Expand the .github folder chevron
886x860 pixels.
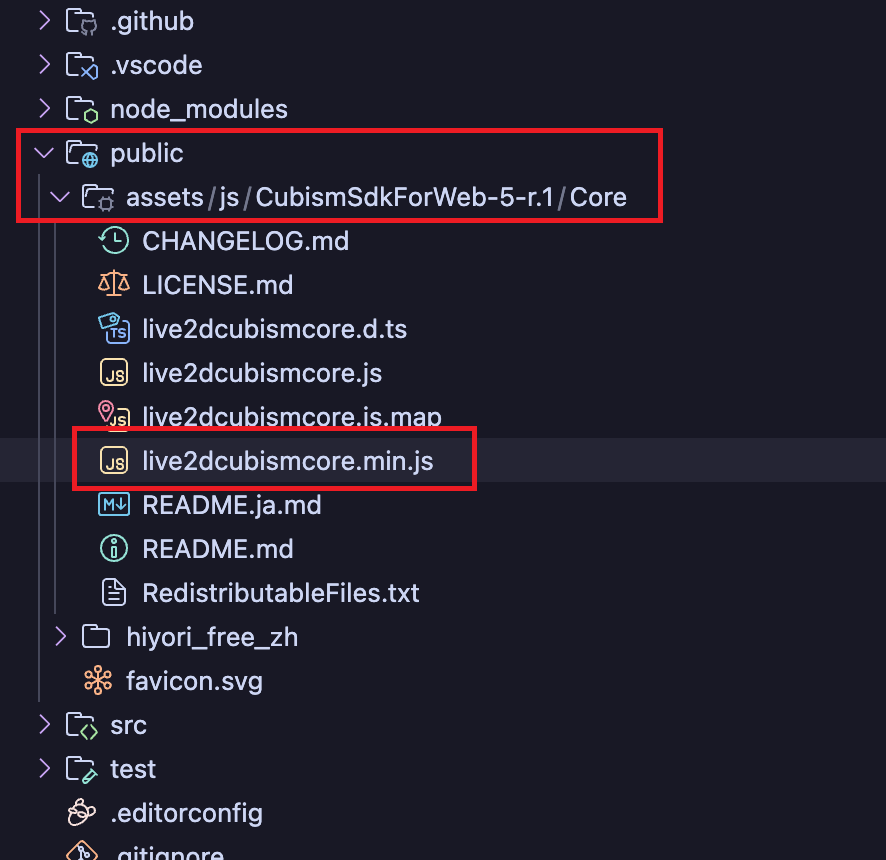(44, 21)
